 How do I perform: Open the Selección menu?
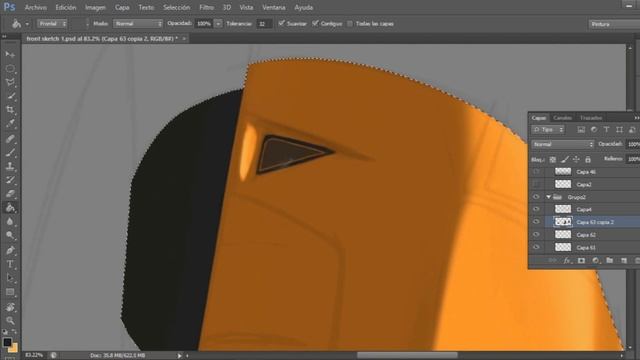click(176, 7)
